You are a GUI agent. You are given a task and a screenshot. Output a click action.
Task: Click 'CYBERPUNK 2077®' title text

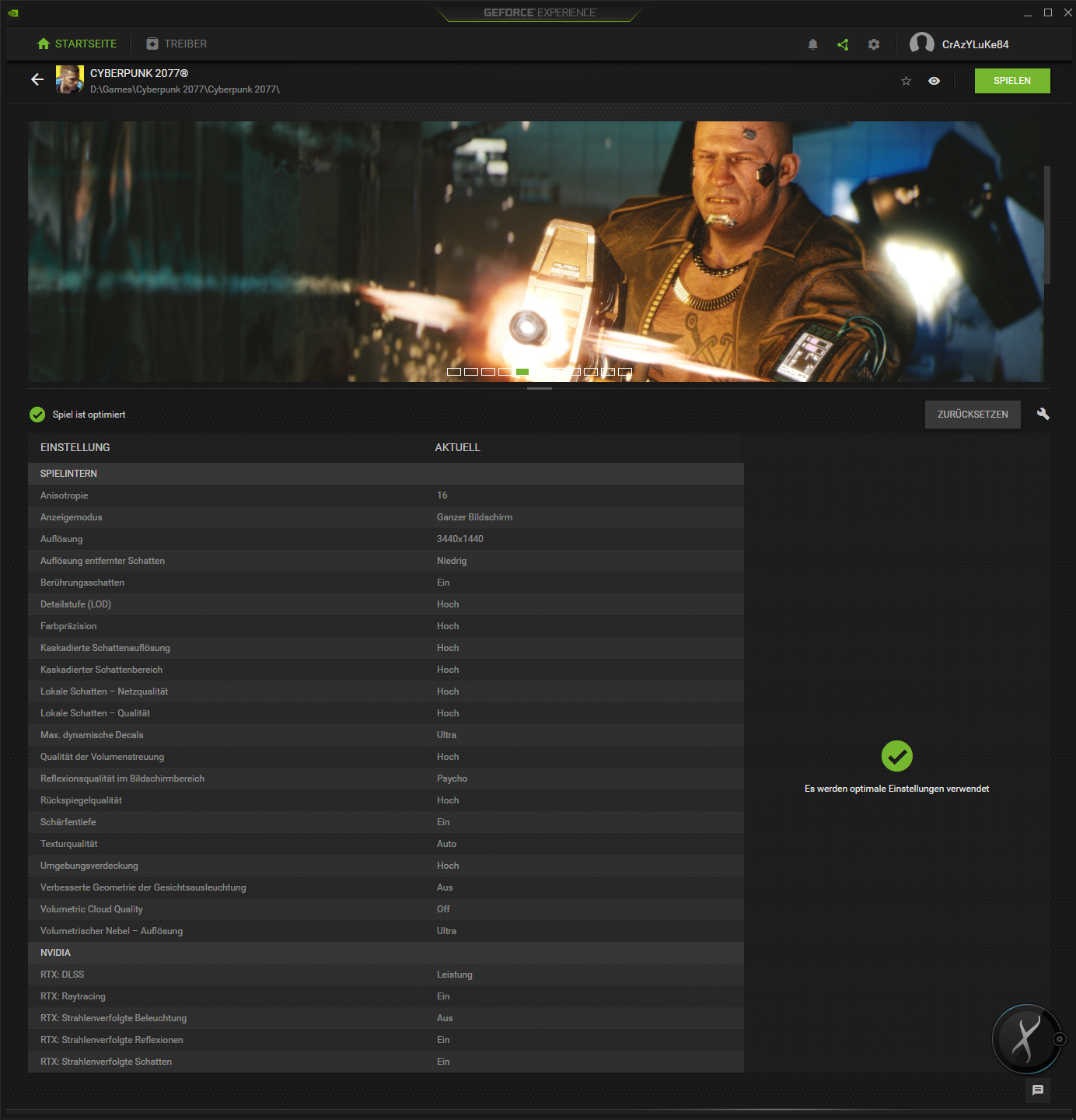pos(139,73)
